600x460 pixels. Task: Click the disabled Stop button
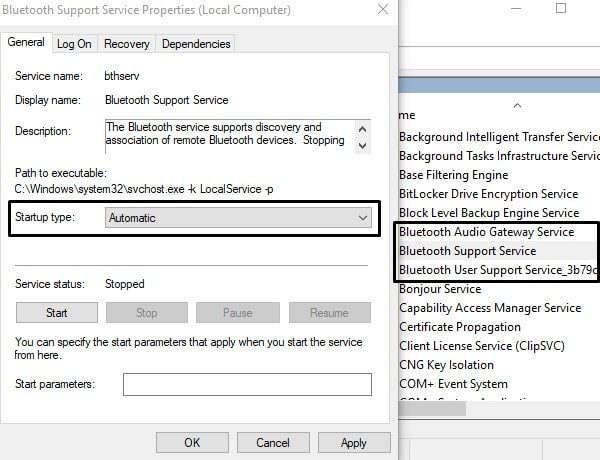coord(147,313)
